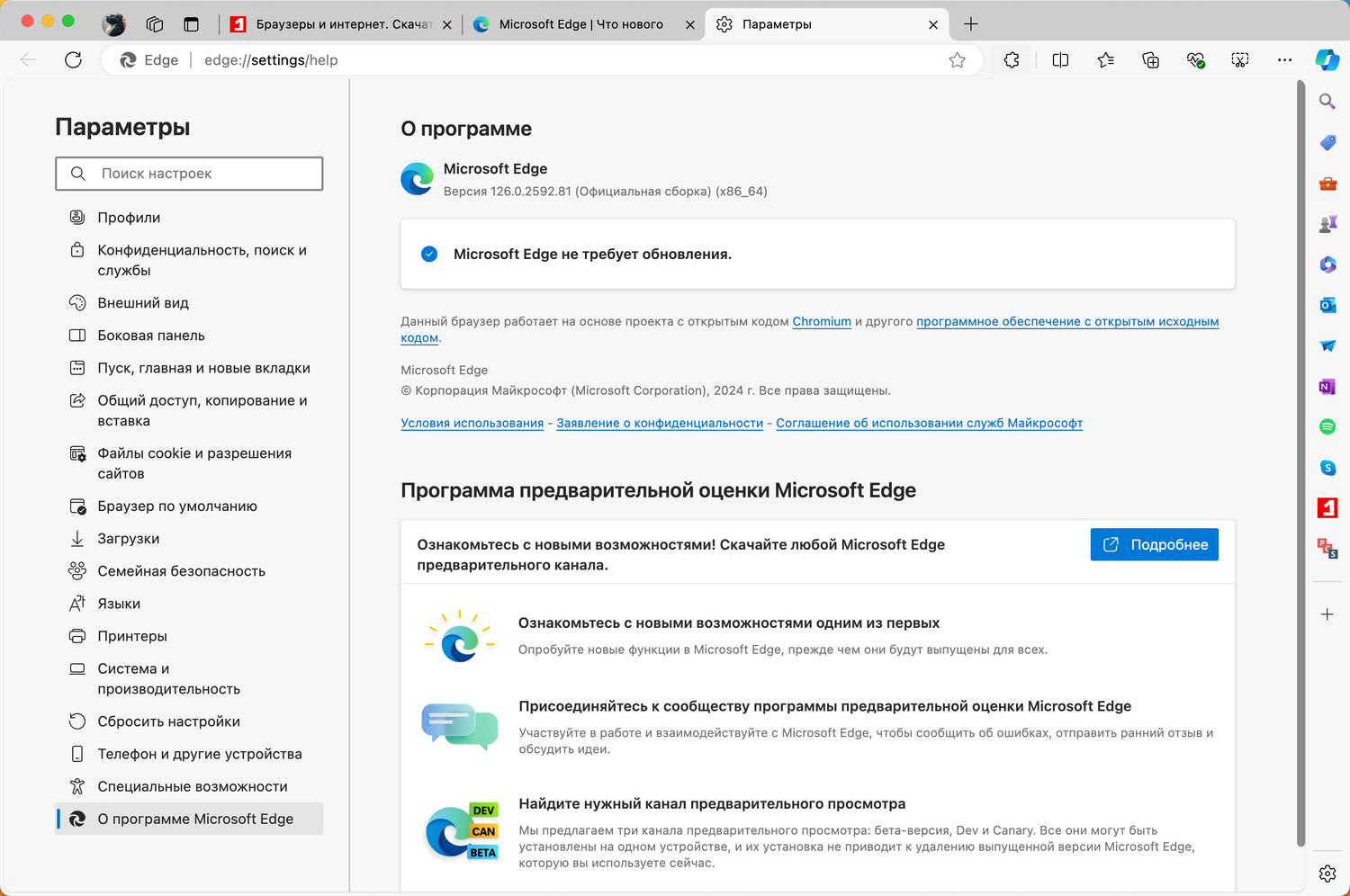
Task: Open Outlook from the sidebar
Action: coord(1327,305)
